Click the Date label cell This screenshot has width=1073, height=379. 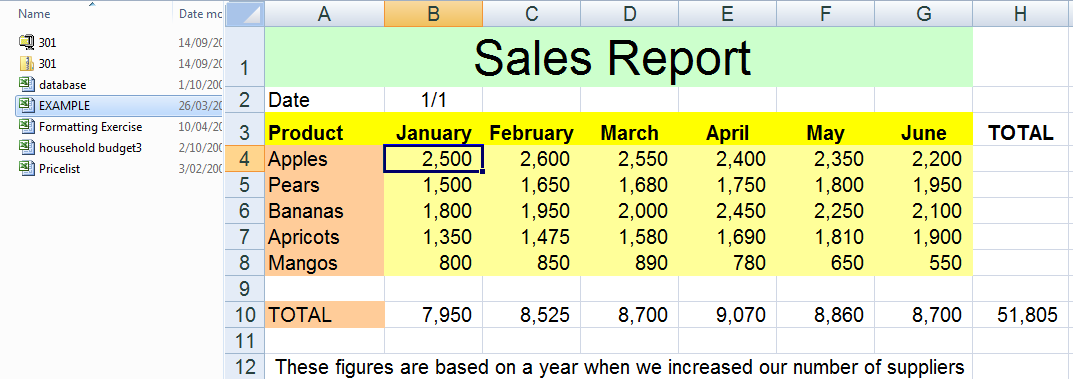pos(324,100)
